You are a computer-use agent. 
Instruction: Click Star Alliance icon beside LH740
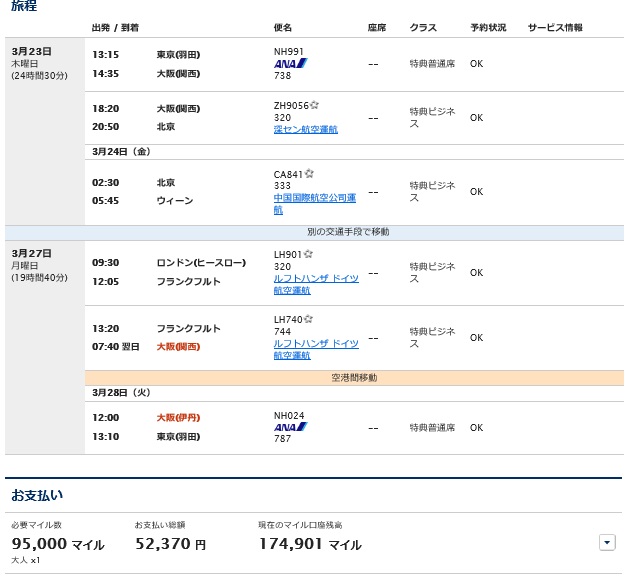tap(308, 319)
